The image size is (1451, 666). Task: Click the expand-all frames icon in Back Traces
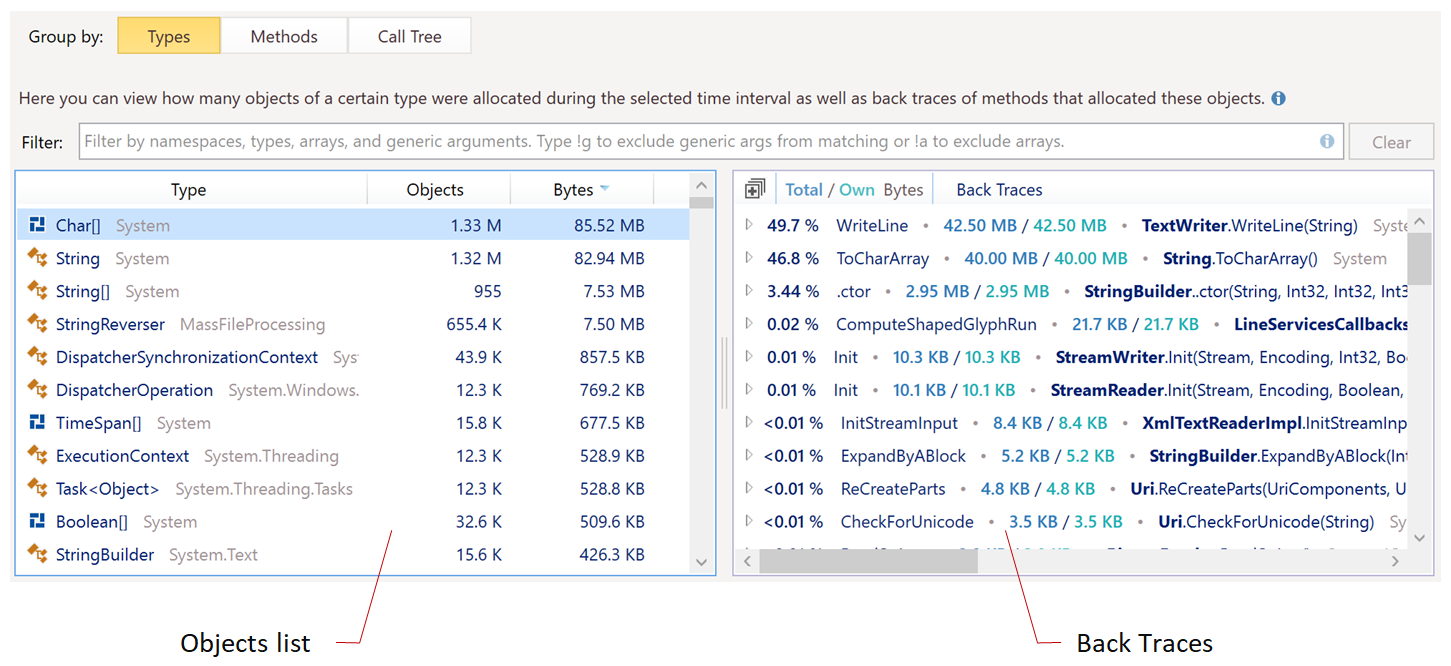pyautogui.click(x=754, y=188)
